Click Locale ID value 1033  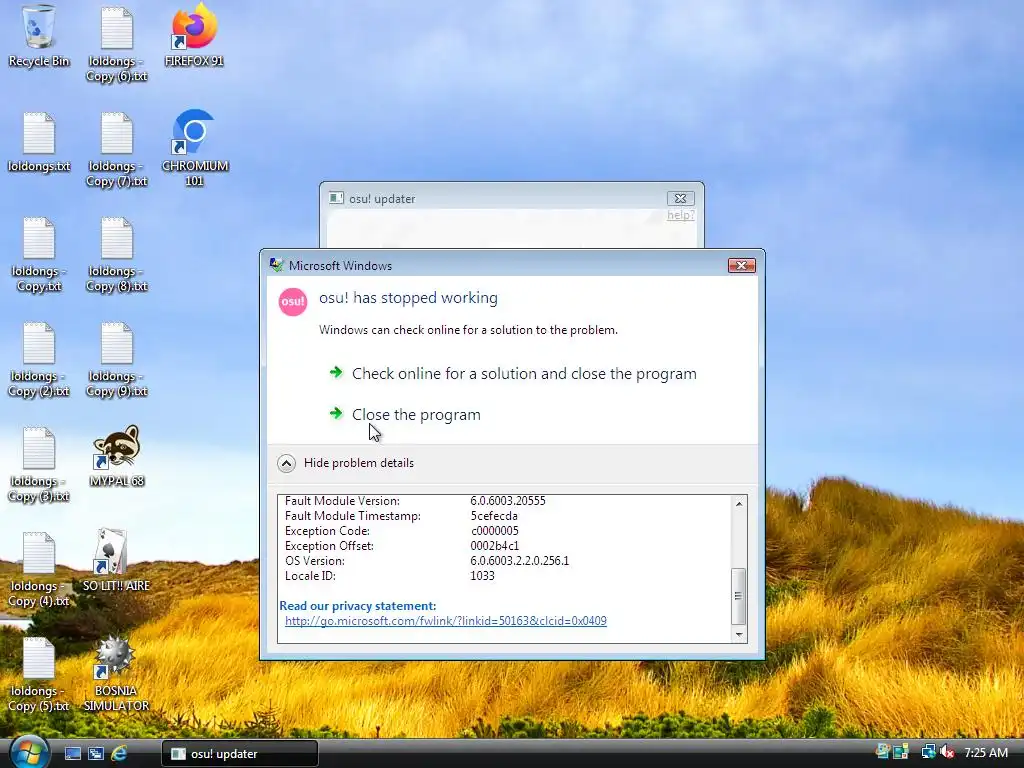click(482, 576)
